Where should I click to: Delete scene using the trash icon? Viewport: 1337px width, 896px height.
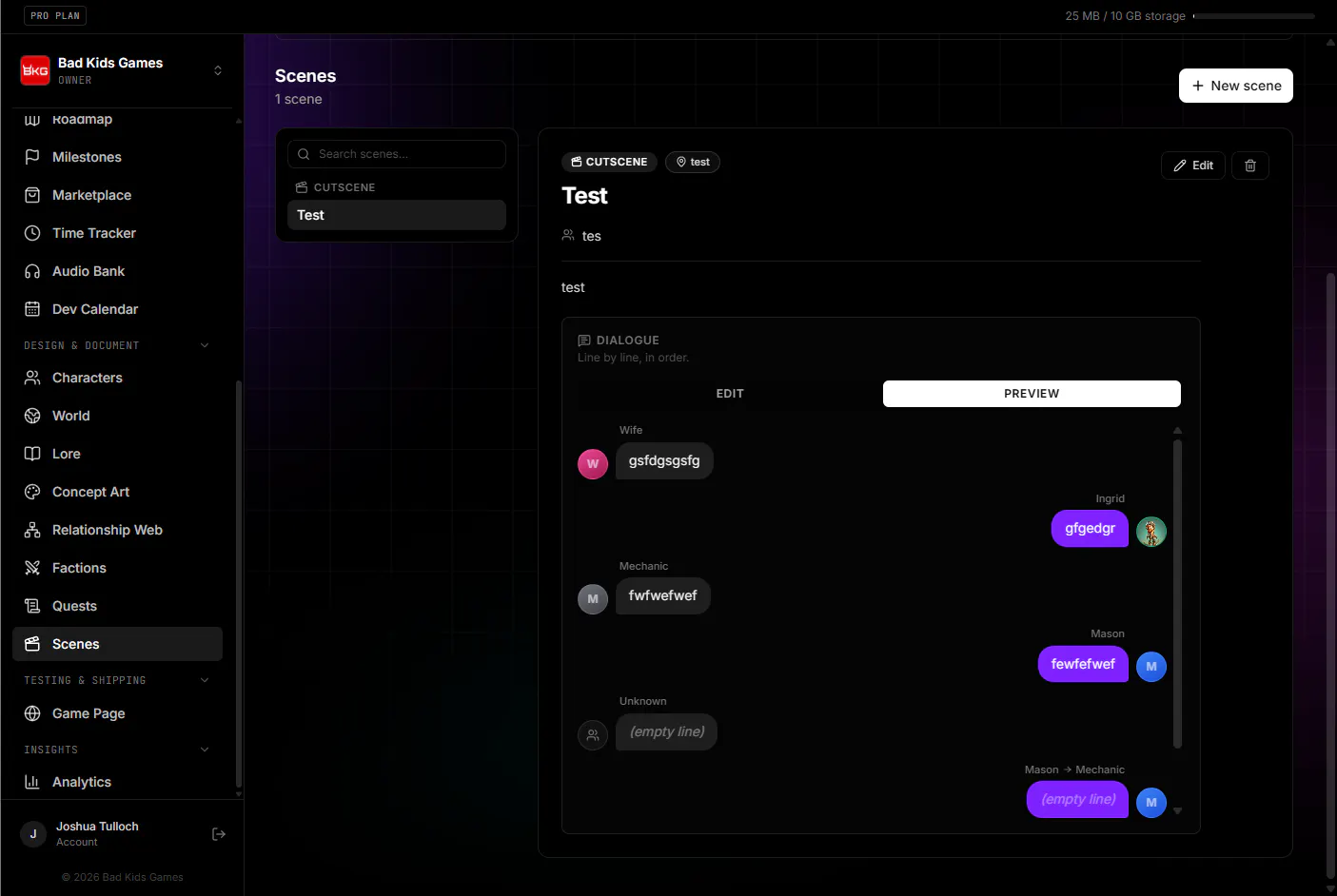(x=1249, y=166)
